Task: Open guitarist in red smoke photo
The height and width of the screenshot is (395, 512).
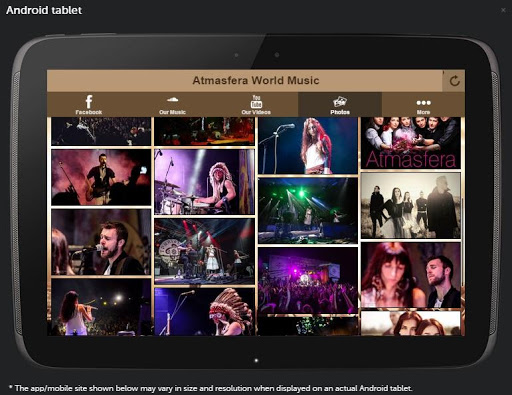Action: [101, 177]
